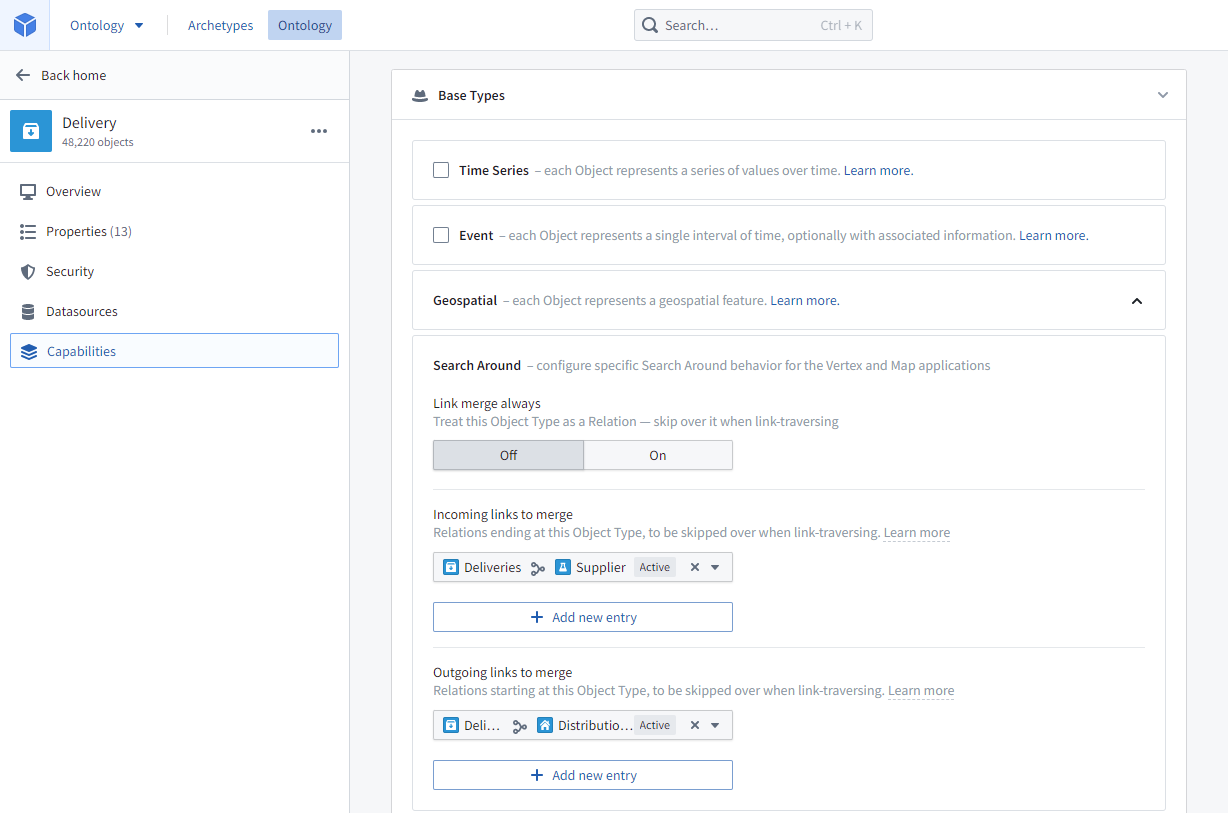Add new entry for incoming links
Image resolution: width=1228 pixels, height=813 pixels.
coord(583,617)
